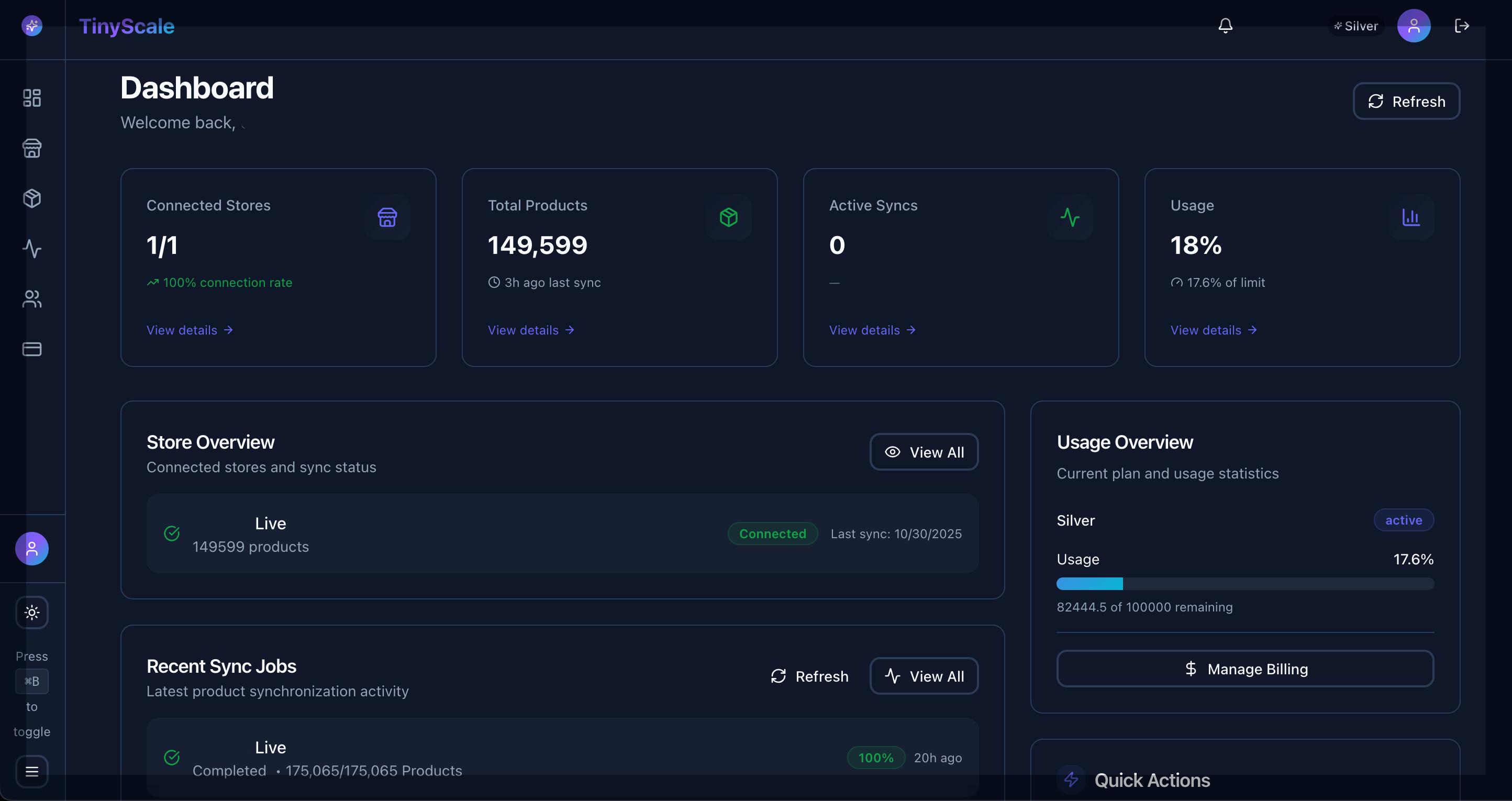Open team members via sidebar users icon
The width and height of the screenshot is (1512, 801).
[32, 299]
